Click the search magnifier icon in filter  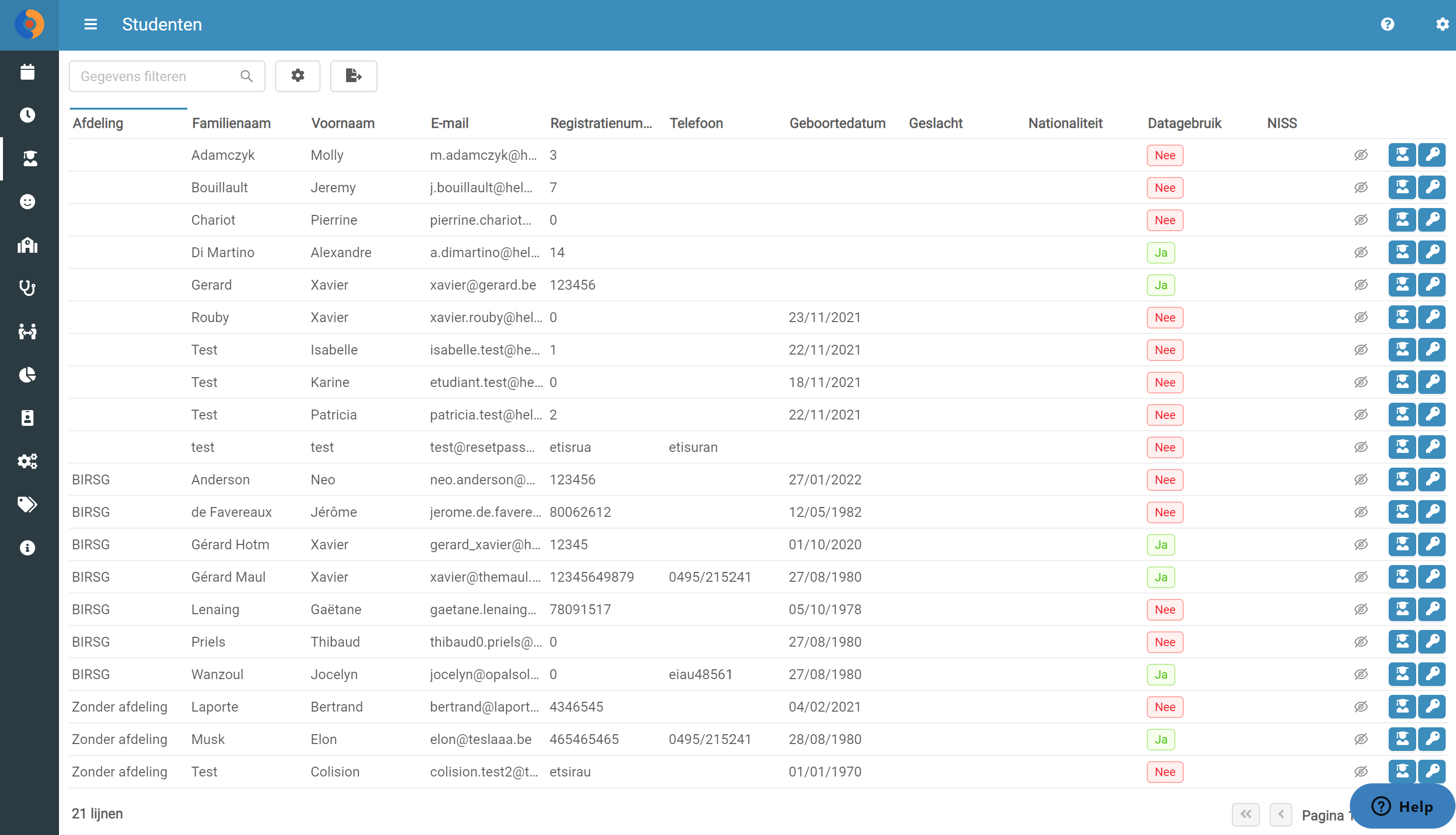pos(246,76)
